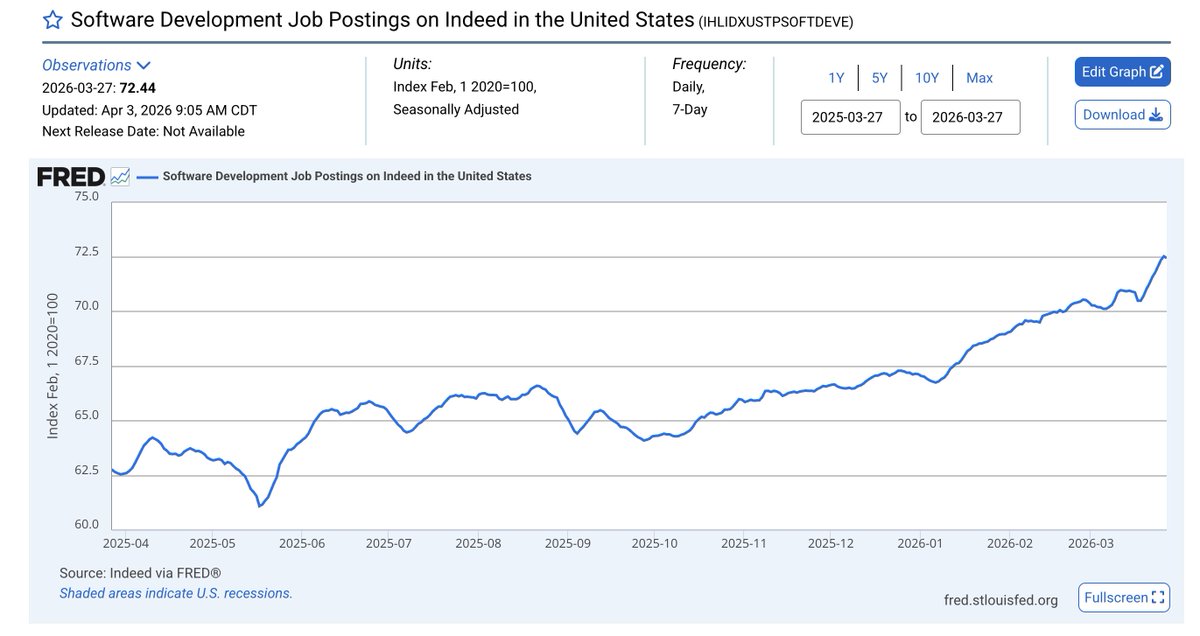This screenshot has height=636, width=1200.
Task: Select the 5Y date range
Action: click(x=878, y=78)
